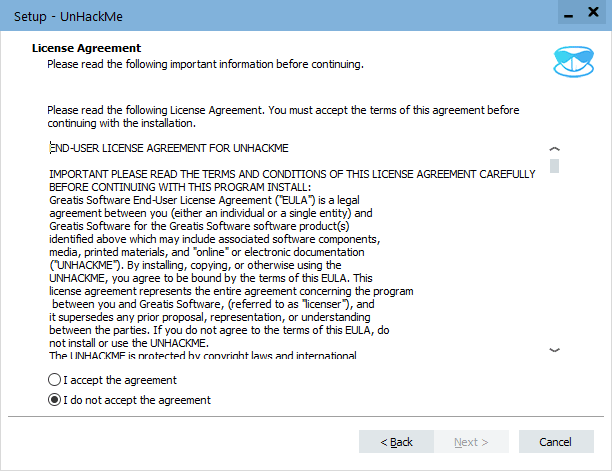
Task: Click the "protected by copyright laws" line
Action: [200, 355]
